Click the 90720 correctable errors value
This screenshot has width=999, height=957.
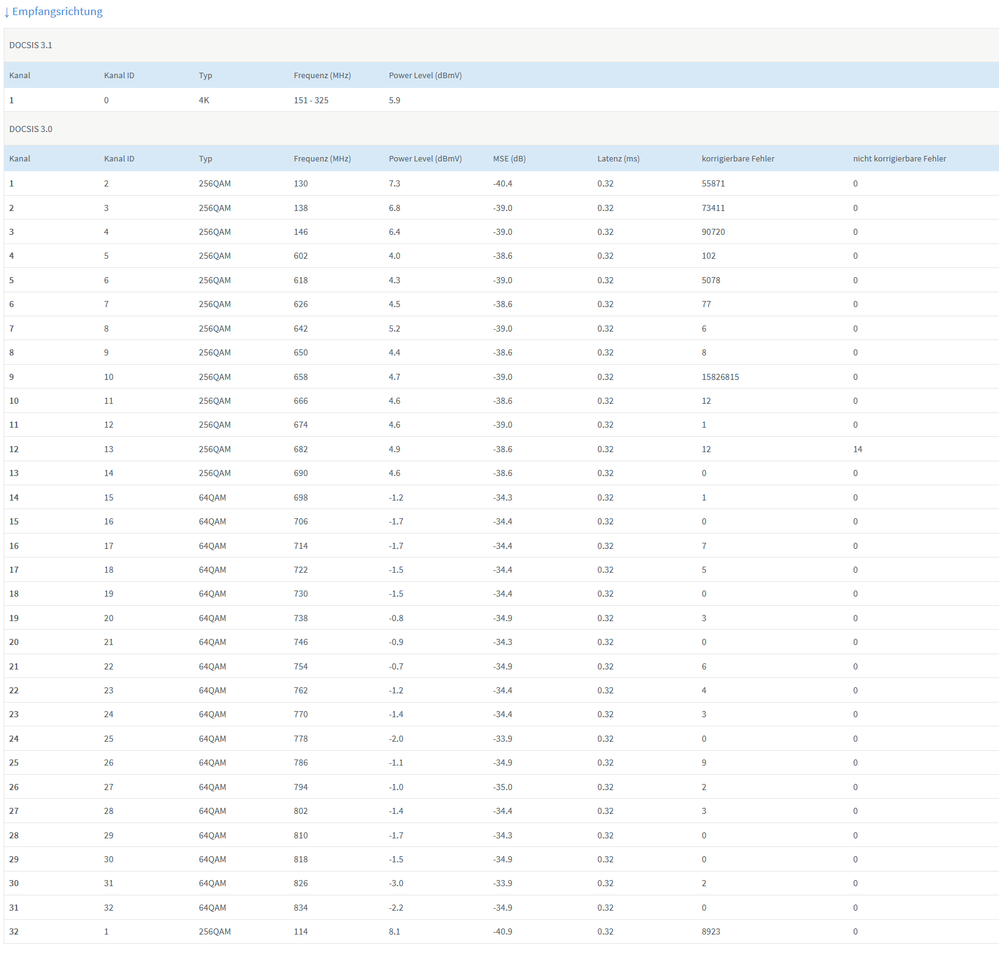tap(714, 232)
